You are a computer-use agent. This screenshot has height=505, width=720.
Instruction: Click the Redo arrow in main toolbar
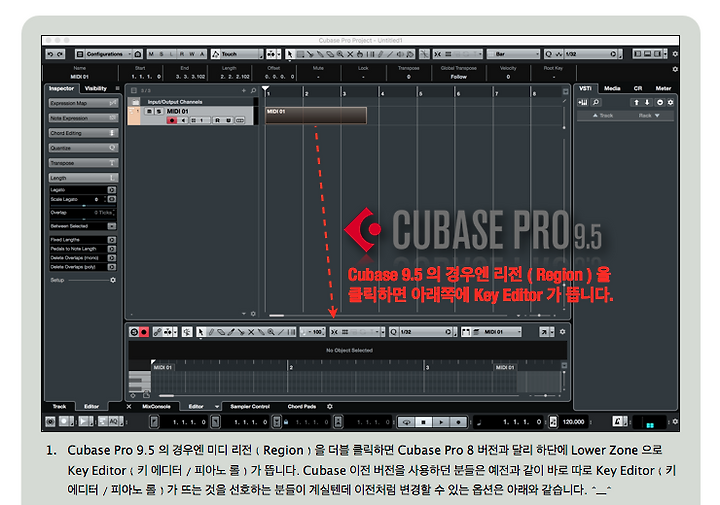click(x=60, y=54)
